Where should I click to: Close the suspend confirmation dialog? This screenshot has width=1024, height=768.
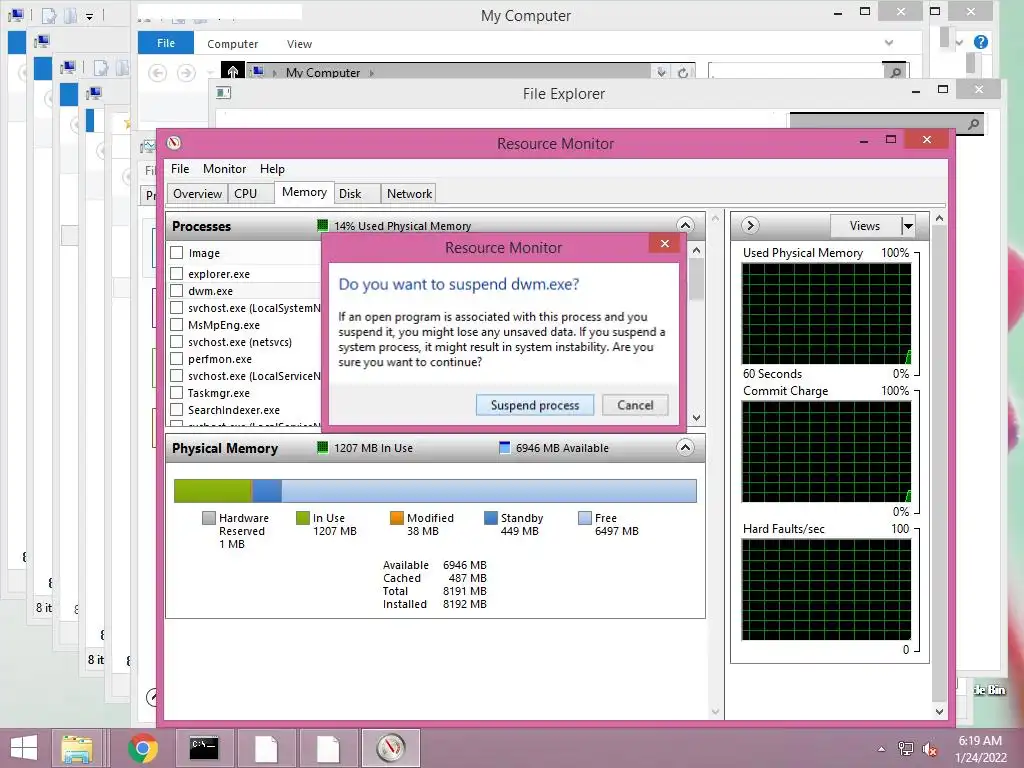[664, 244]
